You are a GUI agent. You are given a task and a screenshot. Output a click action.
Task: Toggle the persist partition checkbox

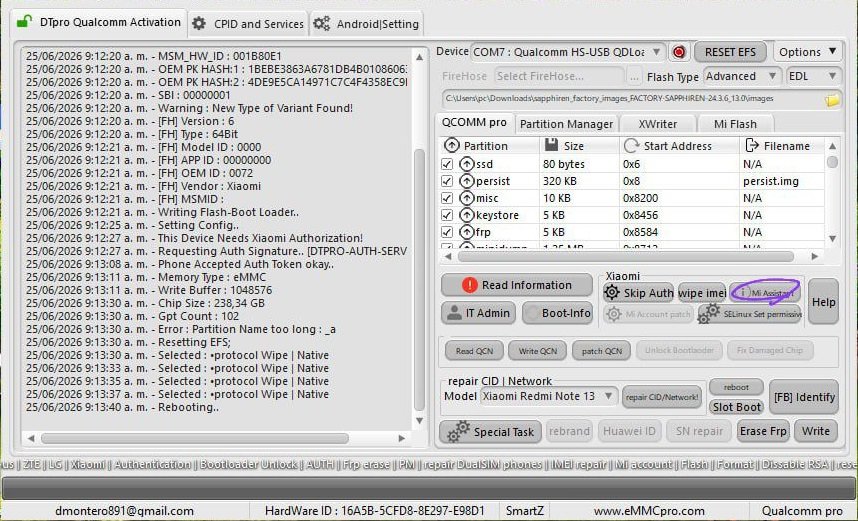(x=447, y=181)
